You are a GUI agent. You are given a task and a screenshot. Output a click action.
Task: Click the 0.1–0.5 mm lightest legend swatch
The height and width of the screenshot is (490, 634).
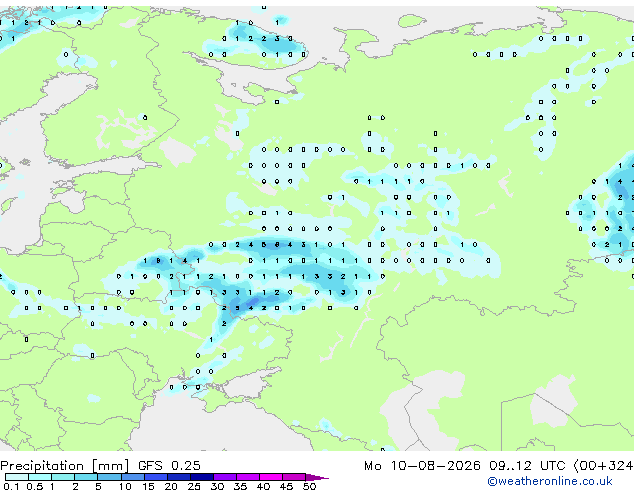(17, 477)
